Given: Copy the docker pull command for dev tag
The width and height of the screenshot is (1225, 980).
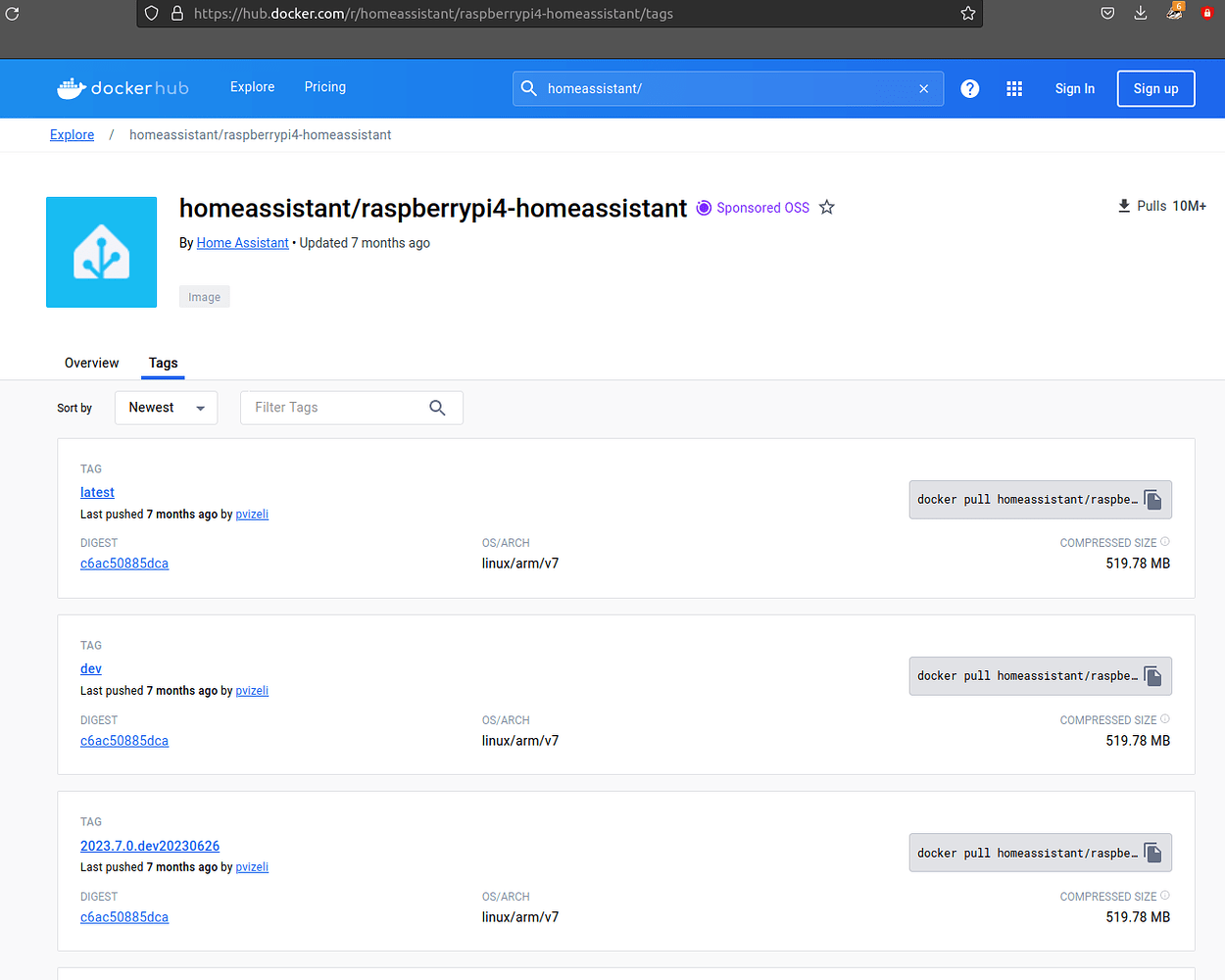Looking at the screenshot, I should [1152, 675].
